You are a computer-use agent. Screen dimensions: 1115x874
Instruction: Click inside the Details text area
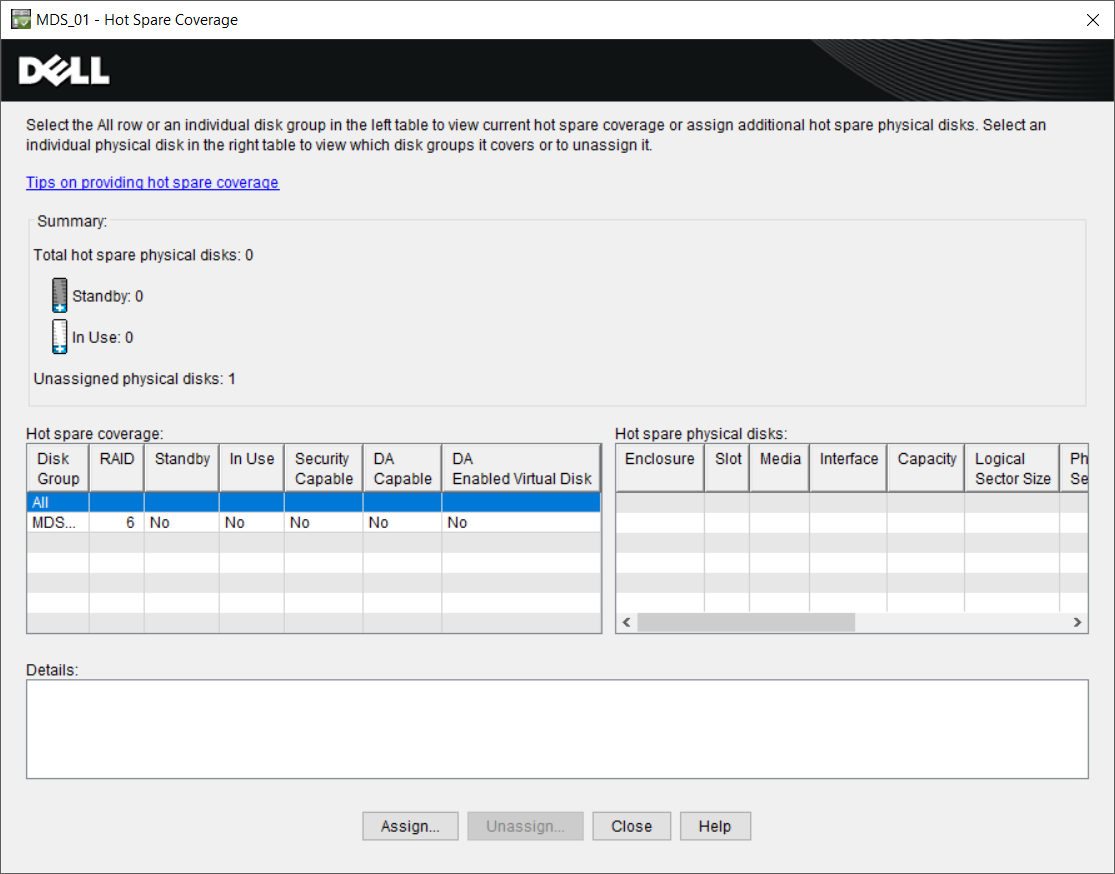[558, 729]
